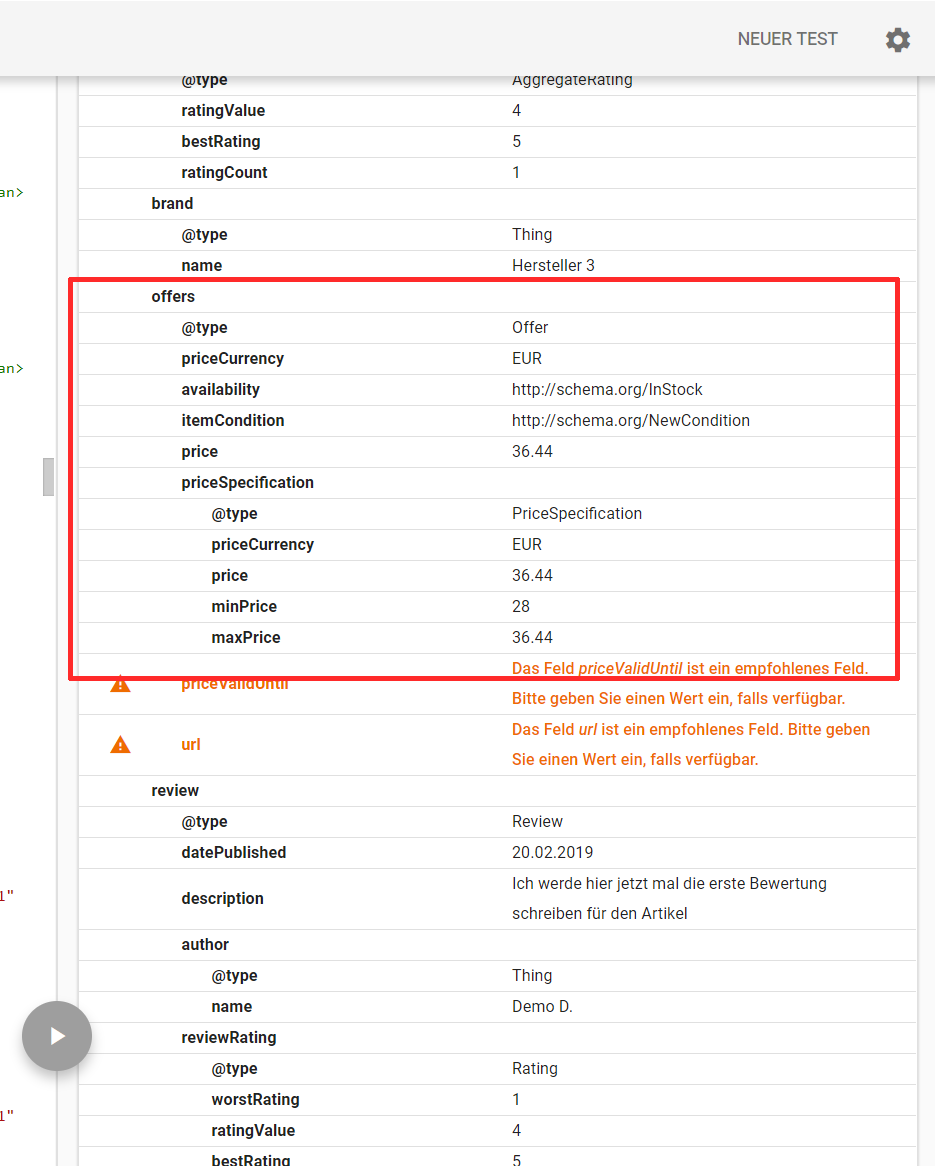
Task: Open the settings gear menu
Action: click(897, 40)
